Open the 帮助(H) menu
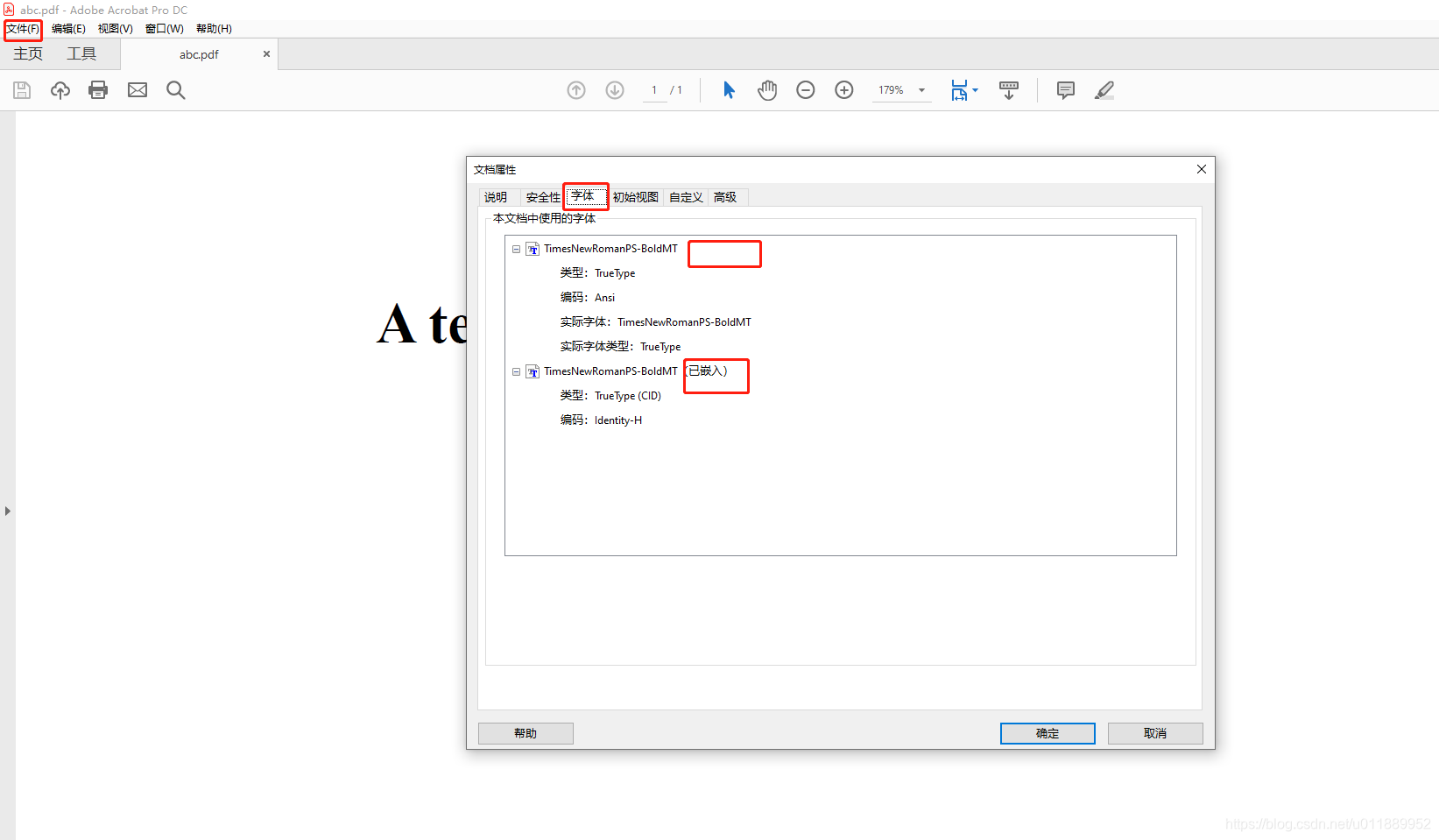The width and height of the screenshot is (1439, 840). coord(214,29)
